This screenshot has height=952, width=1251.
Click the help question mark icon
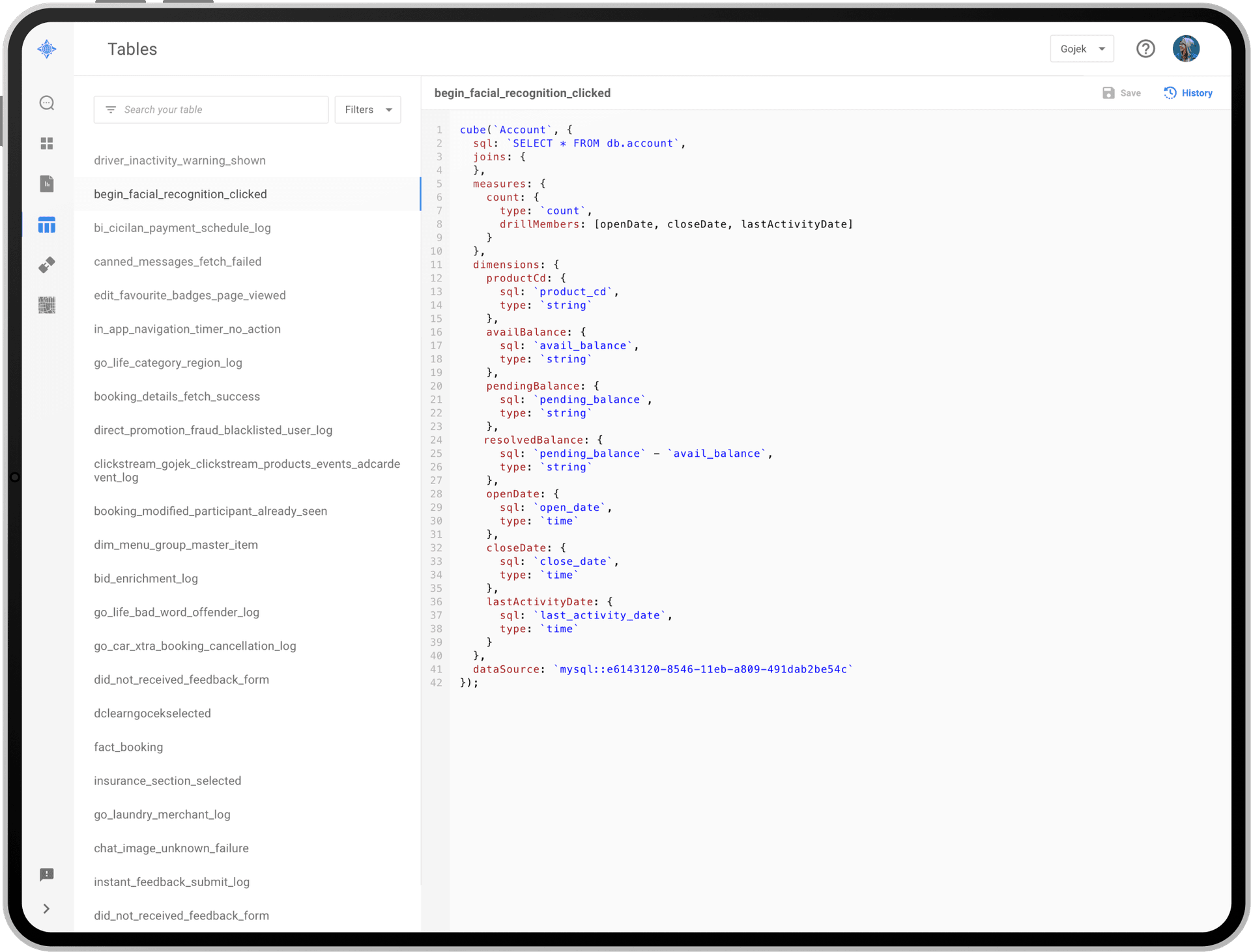pyautogui.click(x=1145, y=49)
